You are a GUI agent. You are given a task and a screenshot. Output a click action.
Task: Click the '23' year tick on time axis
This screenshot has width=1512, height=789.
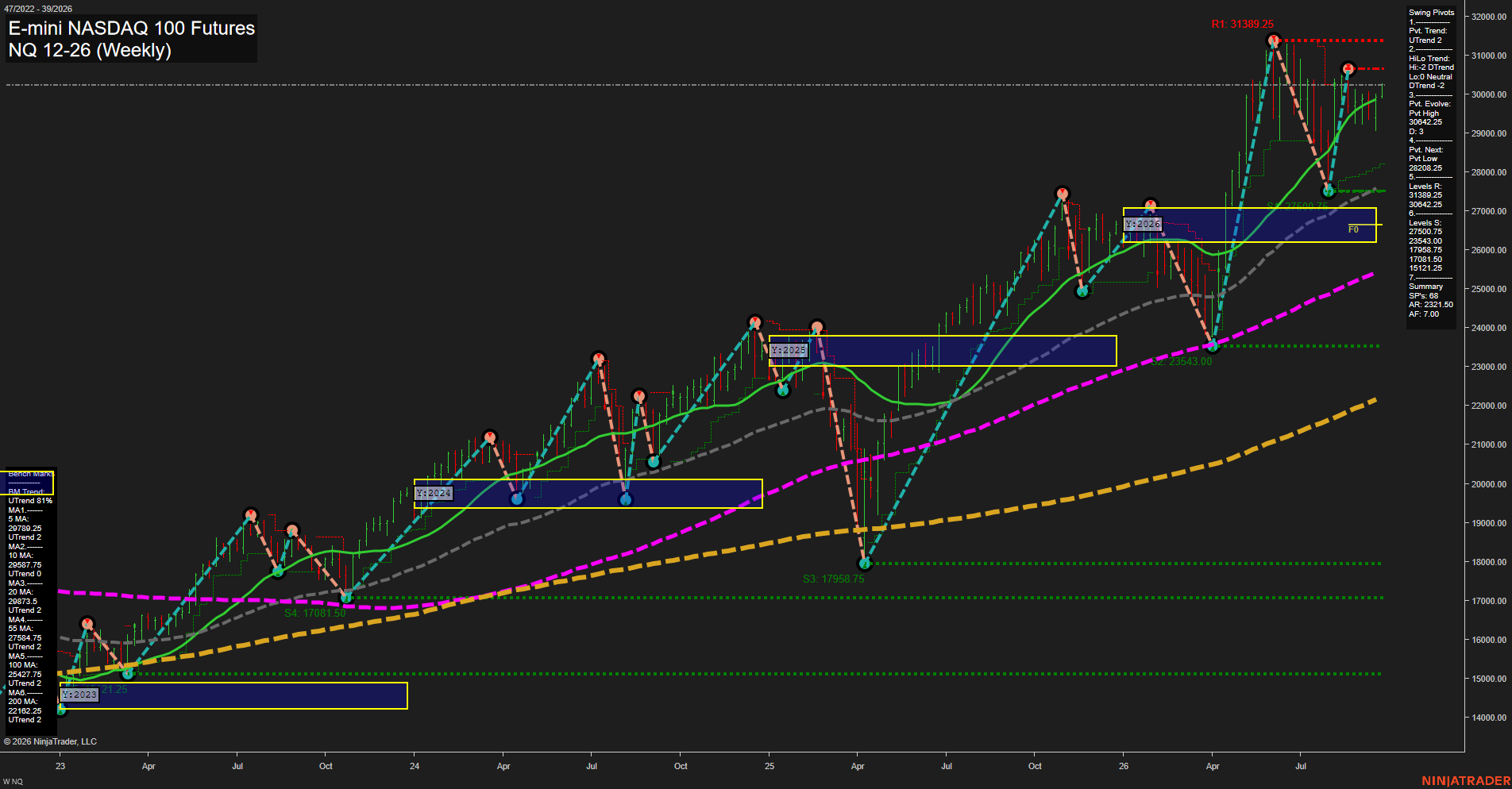click(x=60, y=766)
